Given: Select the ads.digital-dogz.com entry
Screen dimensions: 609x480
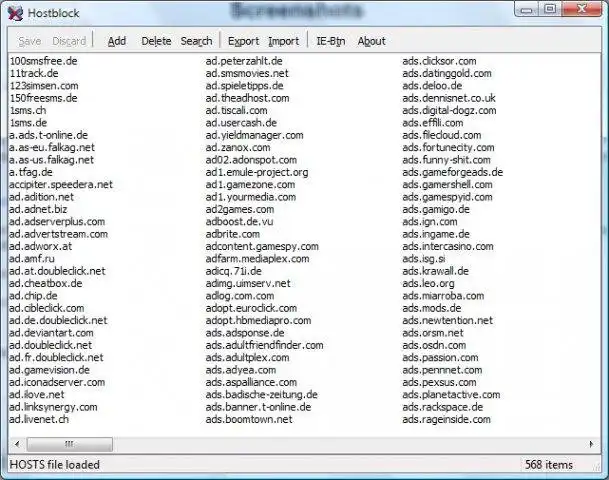Looking at the screenshot, I should point(449,111).
